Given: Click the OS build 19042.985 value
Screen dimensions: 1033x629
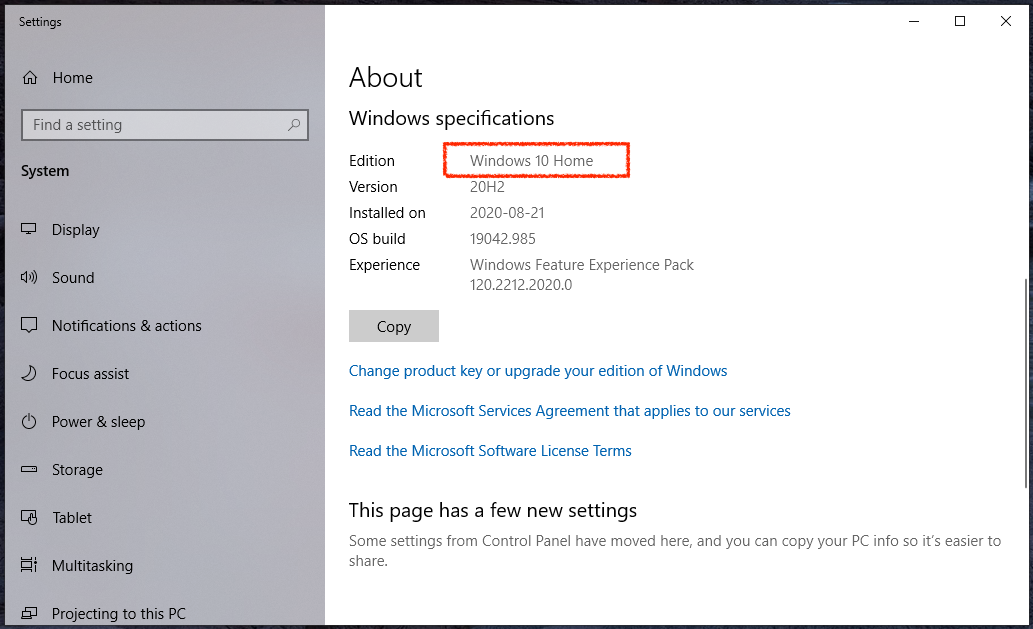Looking at the screenshot, I should (x=502, y=239).
